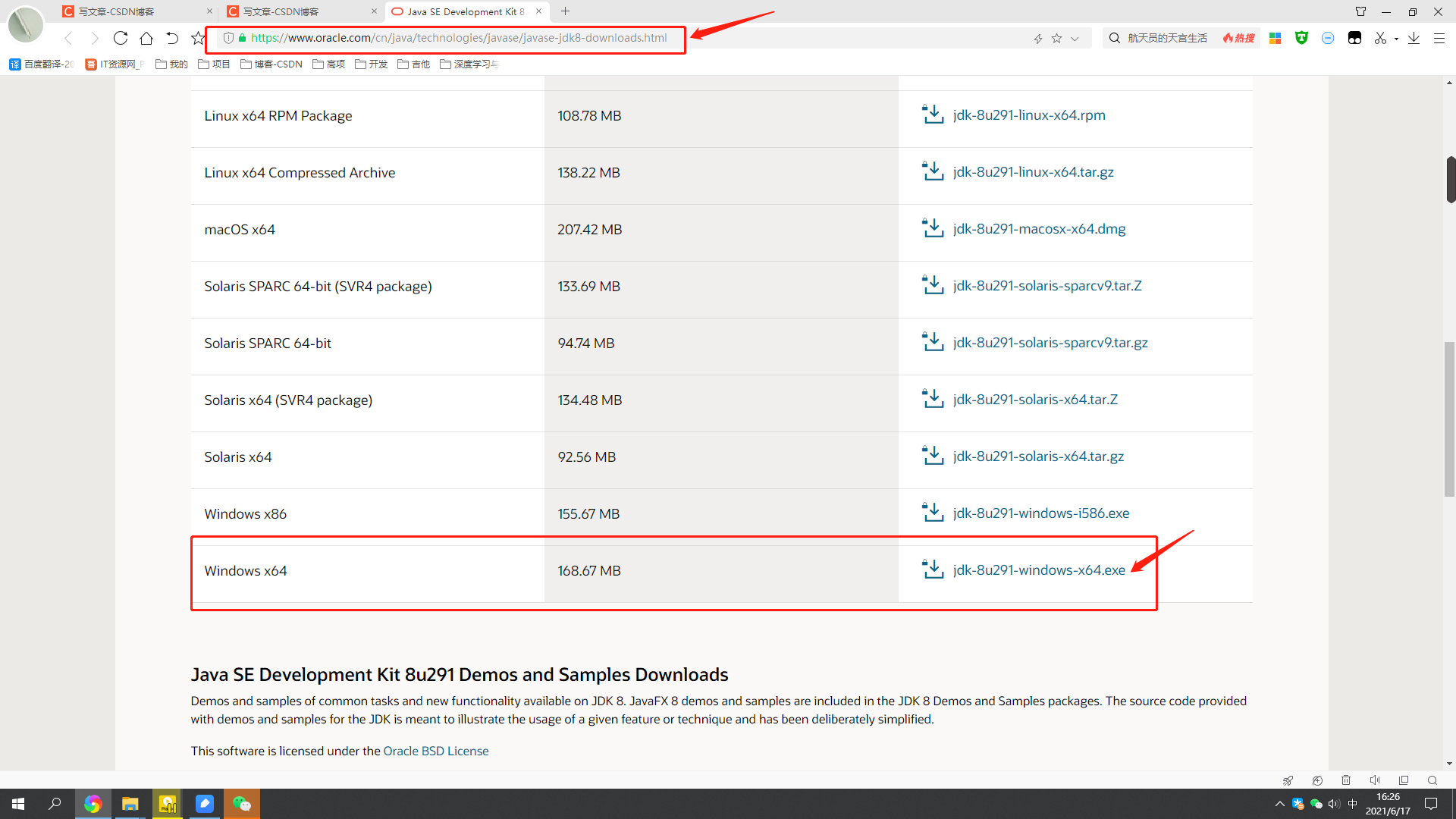Viewport: 1456px width, 819px height.
Task: Expand hidden icons in the system tray
Action: (1279, 804)
